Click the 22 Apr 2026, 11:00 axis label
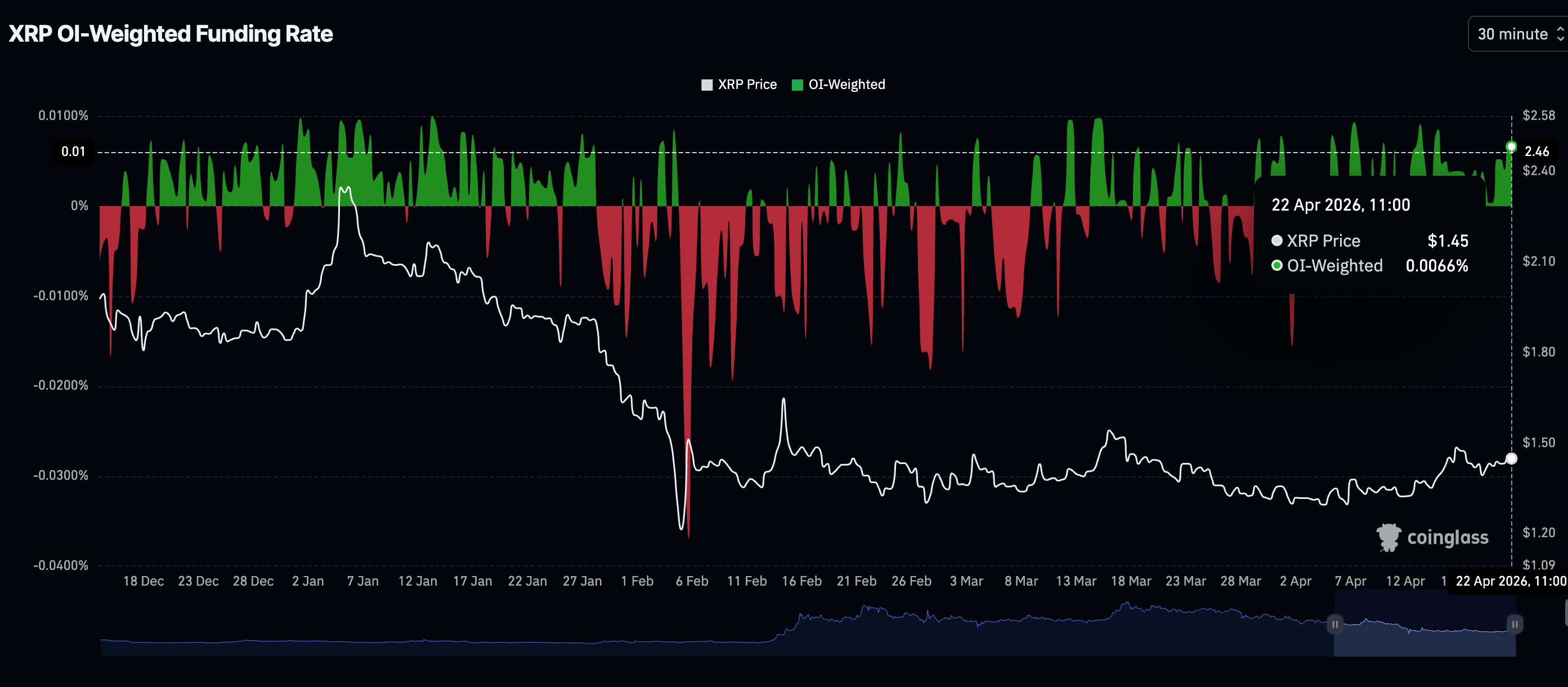This screenshot has width=1568, height=687. pos(1510,581)
